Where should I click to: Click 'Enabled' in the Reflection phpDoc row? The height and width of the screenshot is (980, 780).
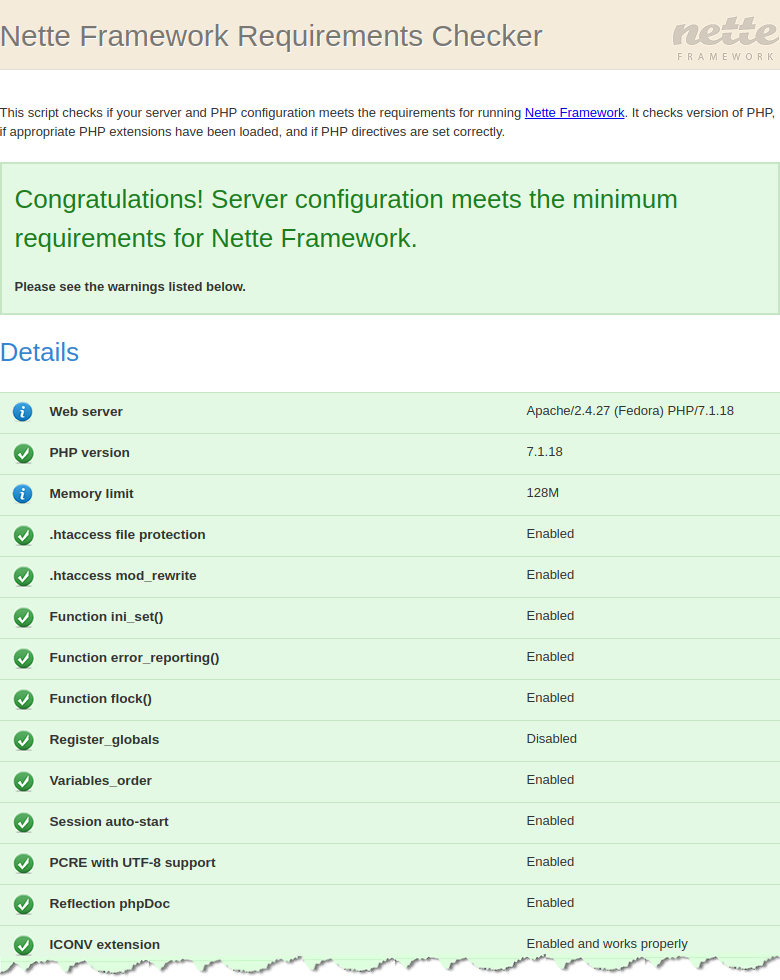[550, 902]
